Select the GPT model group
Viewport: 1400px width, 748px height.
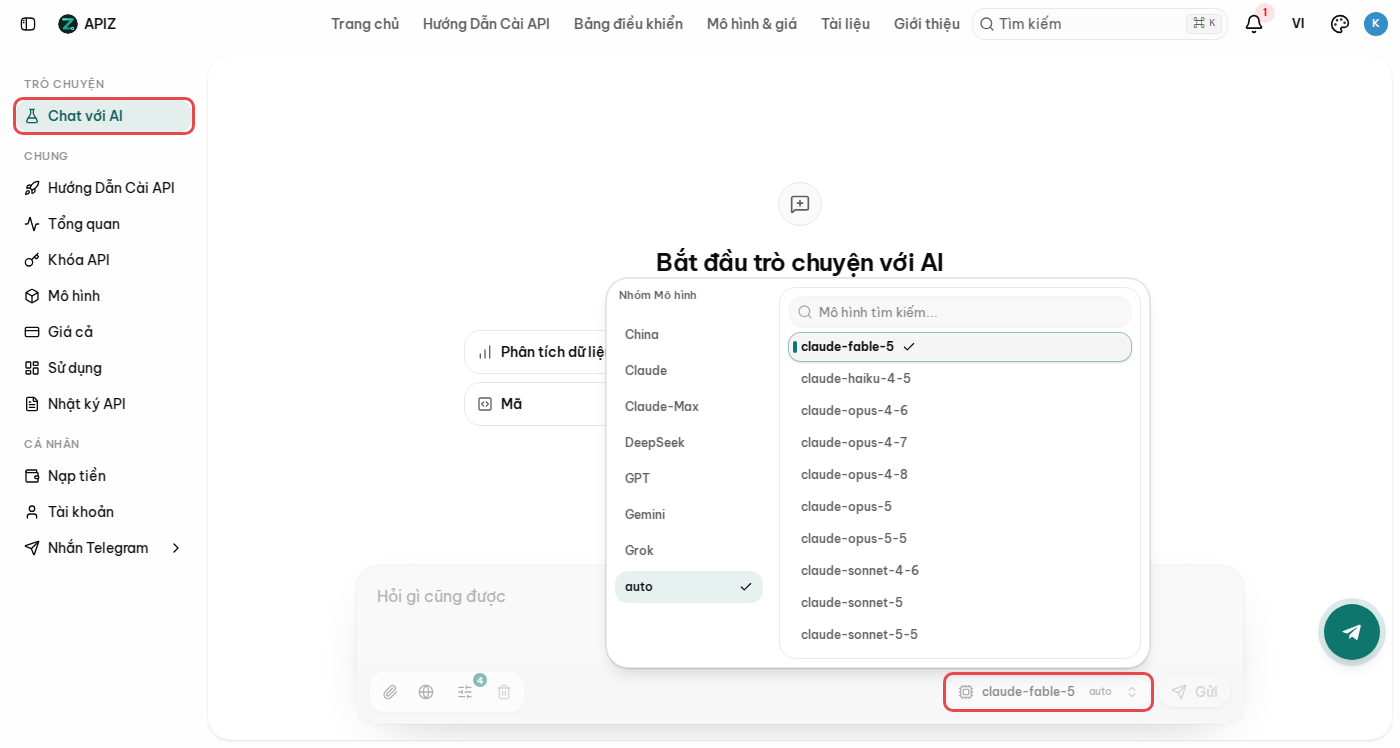click(x=689, y=478)
